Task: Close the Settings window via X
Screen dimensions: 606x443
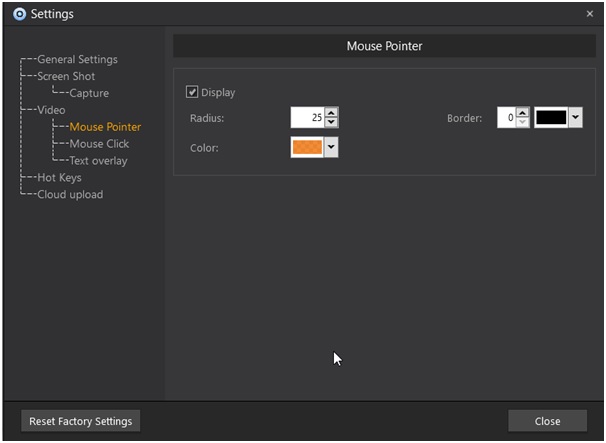Action: (589, 14)
